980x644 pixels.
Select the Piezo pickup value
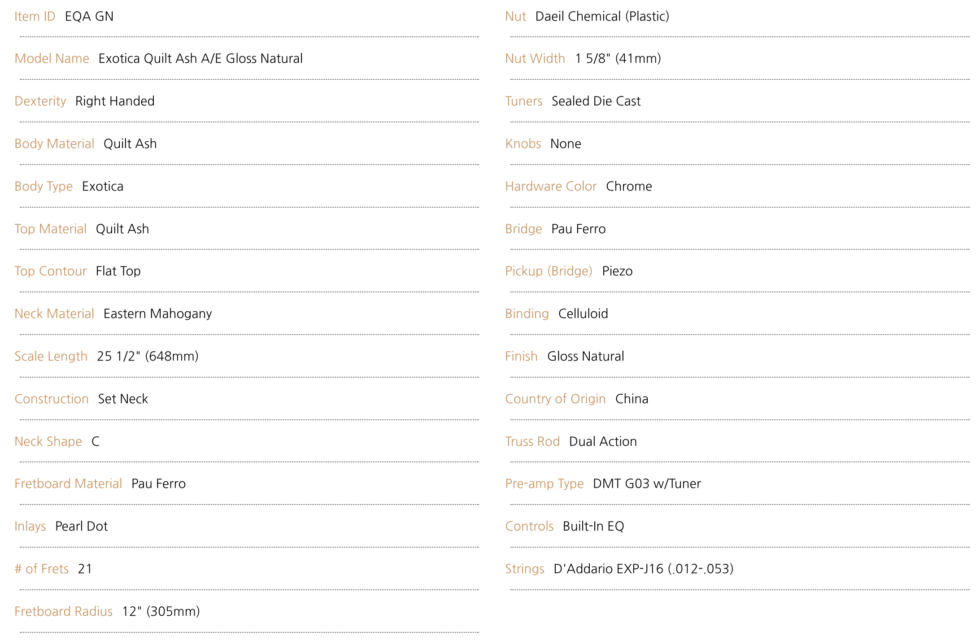point(617,271)
